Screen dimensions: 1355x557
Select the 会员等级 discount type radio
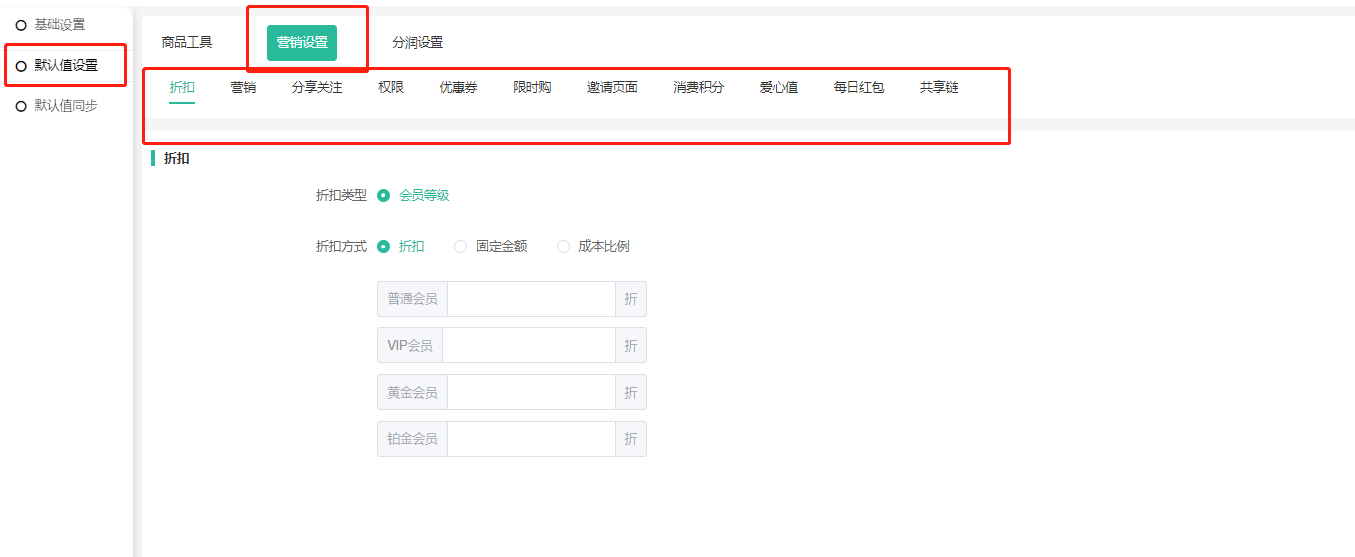(384, 195)
